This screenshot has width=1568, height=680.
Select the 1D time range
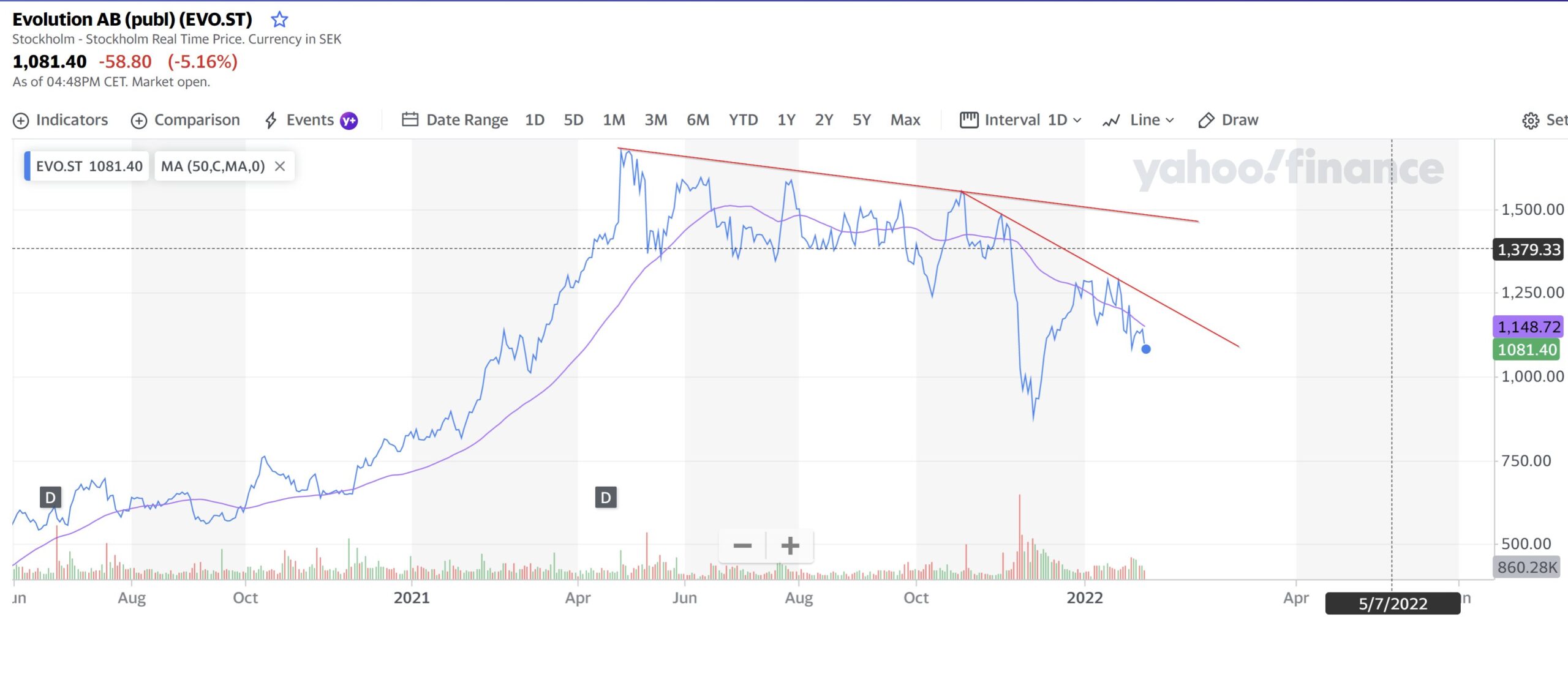point(535,120)
